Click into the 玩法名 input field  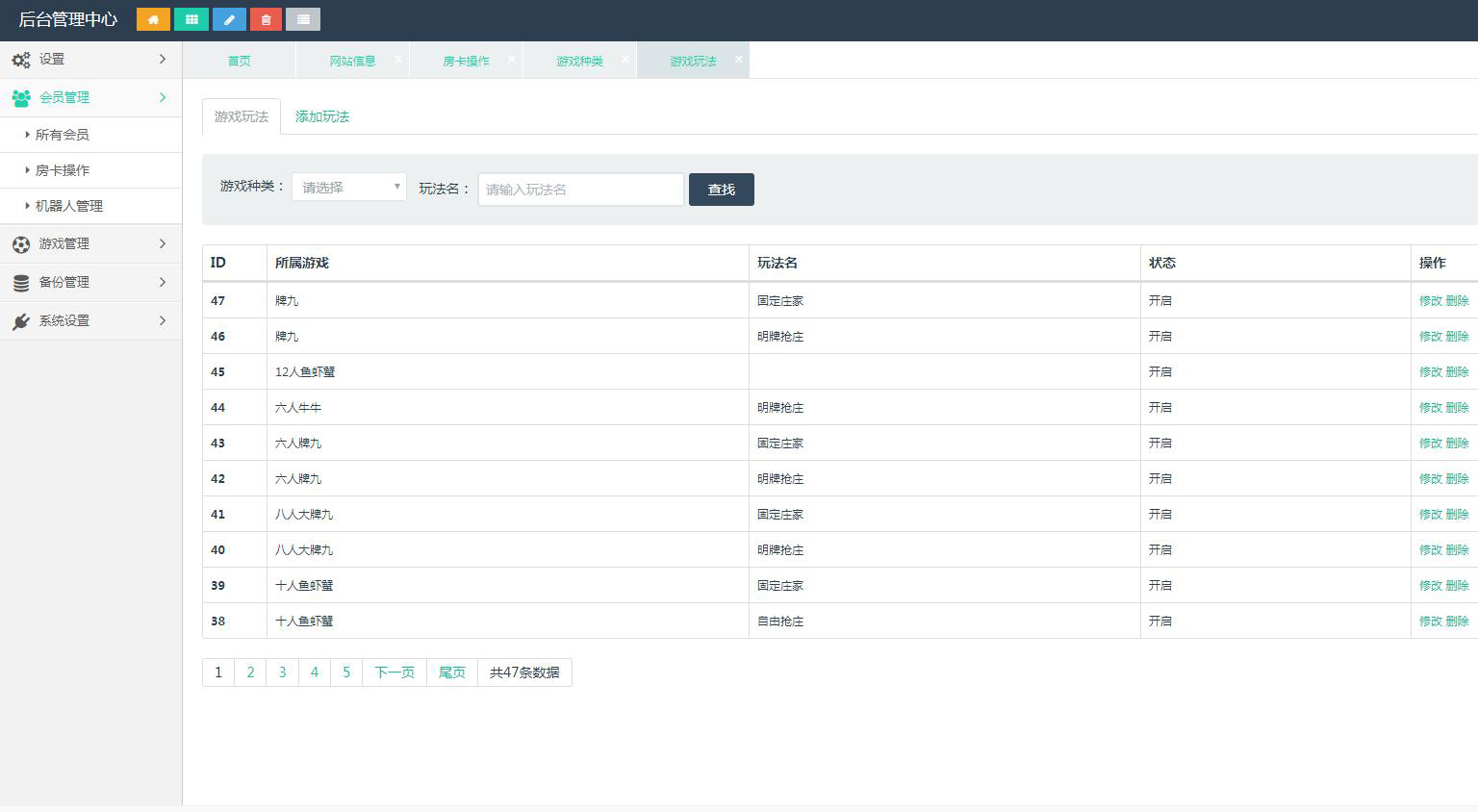[580, 190]
